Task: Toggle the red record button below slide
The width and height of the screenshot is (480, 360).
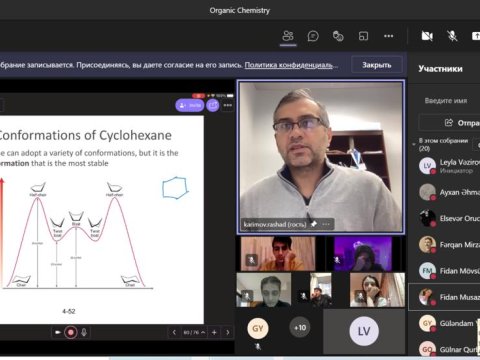Action: click(x=71, y=332)
